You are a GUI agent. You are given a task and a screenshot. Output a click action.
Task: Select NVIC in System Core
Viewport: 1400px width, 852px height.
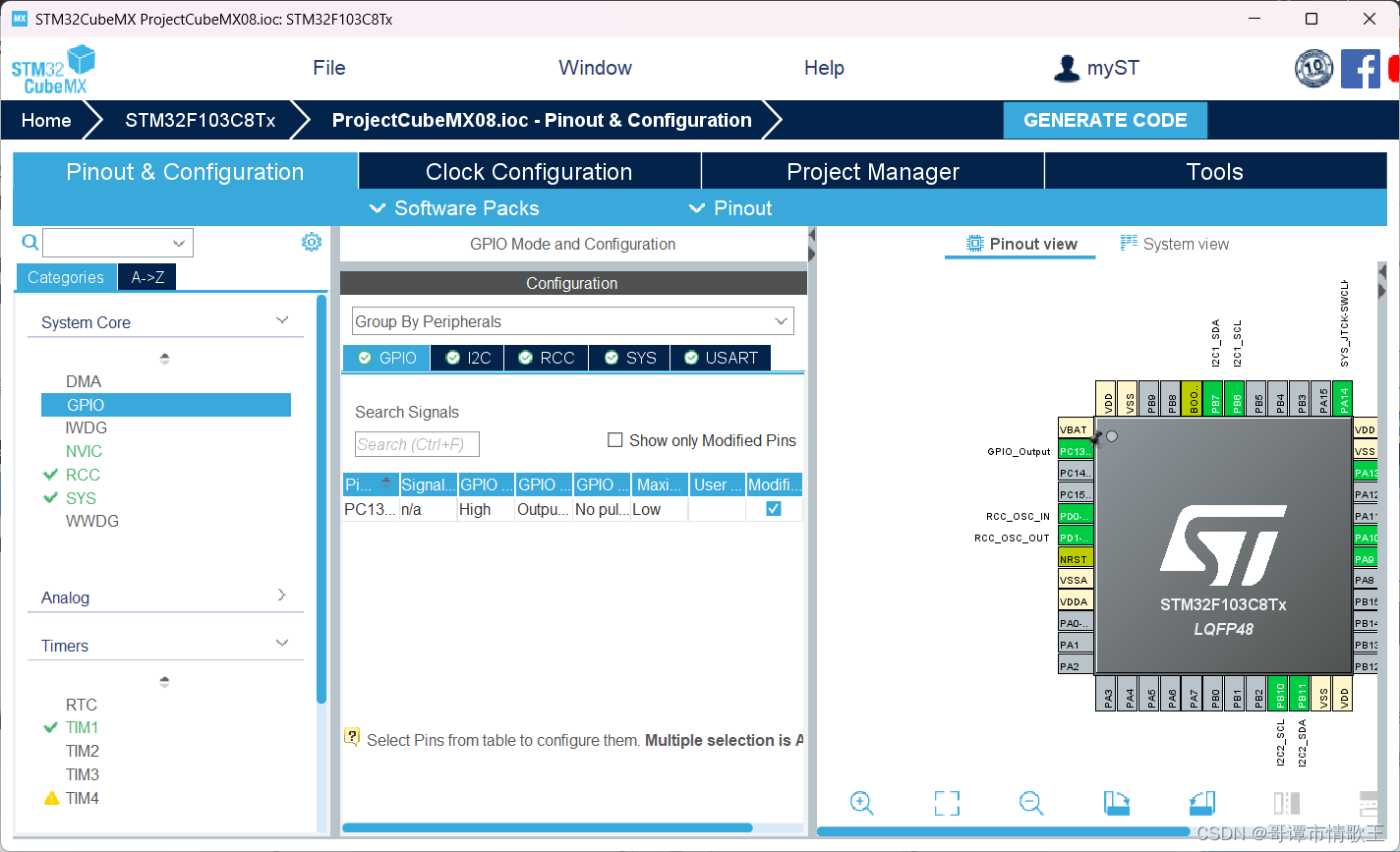tap(84, 451)
